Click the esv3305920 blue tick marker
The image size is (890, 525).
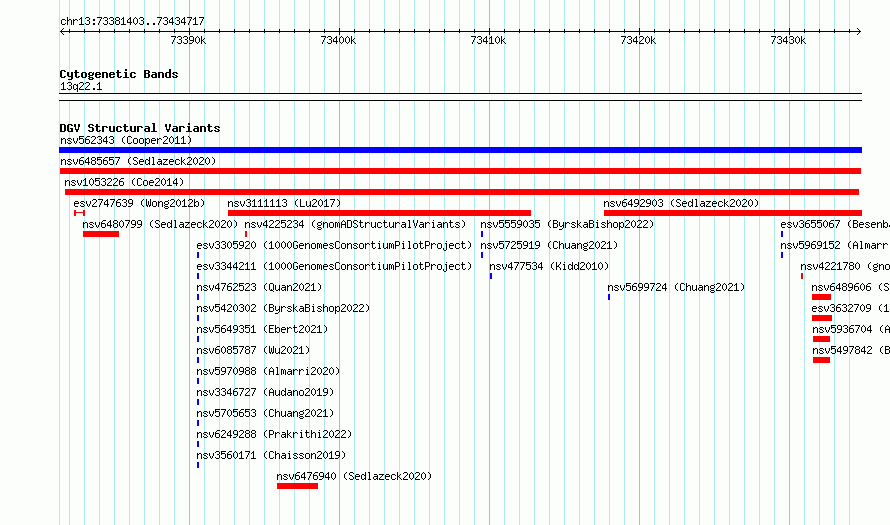pos(198,255)
